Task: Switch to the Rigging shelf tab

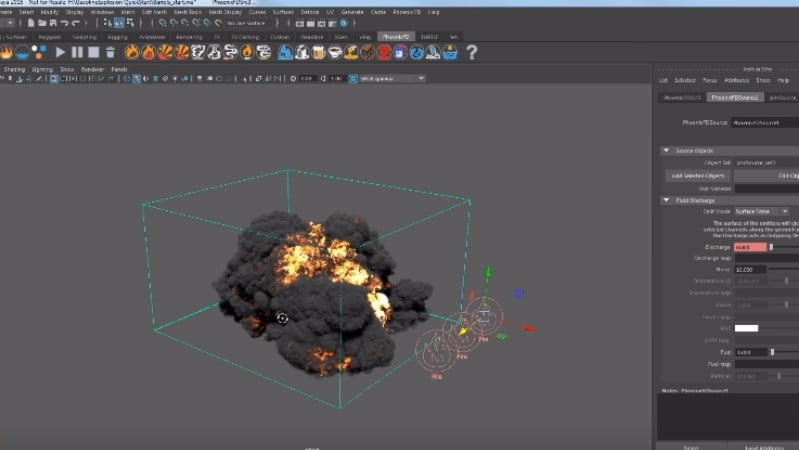Action: [x=118, y=37]
